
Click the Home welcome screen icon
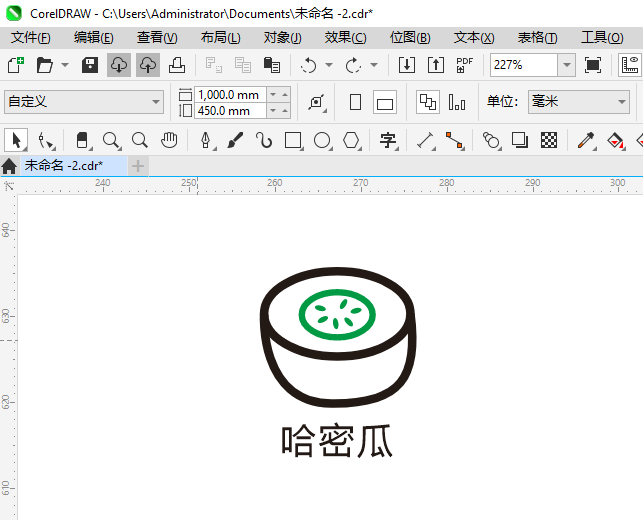tap(9, 166)
